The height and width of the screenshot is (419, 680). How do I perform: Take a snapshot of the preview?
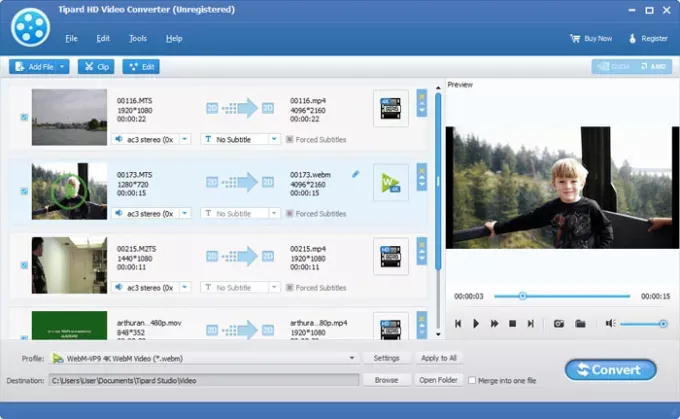559,324
